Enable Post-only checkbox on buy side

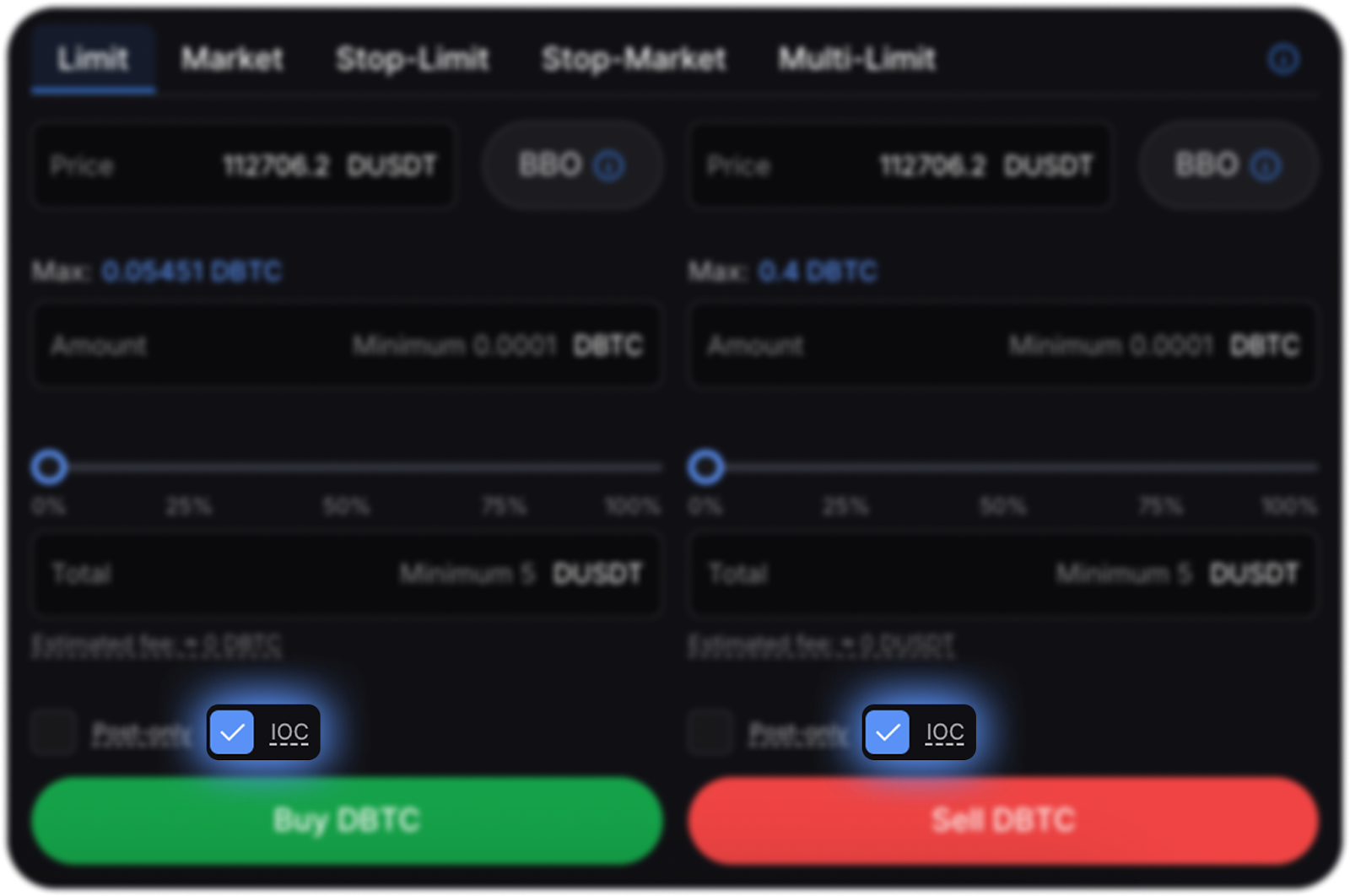coord(54,731)
